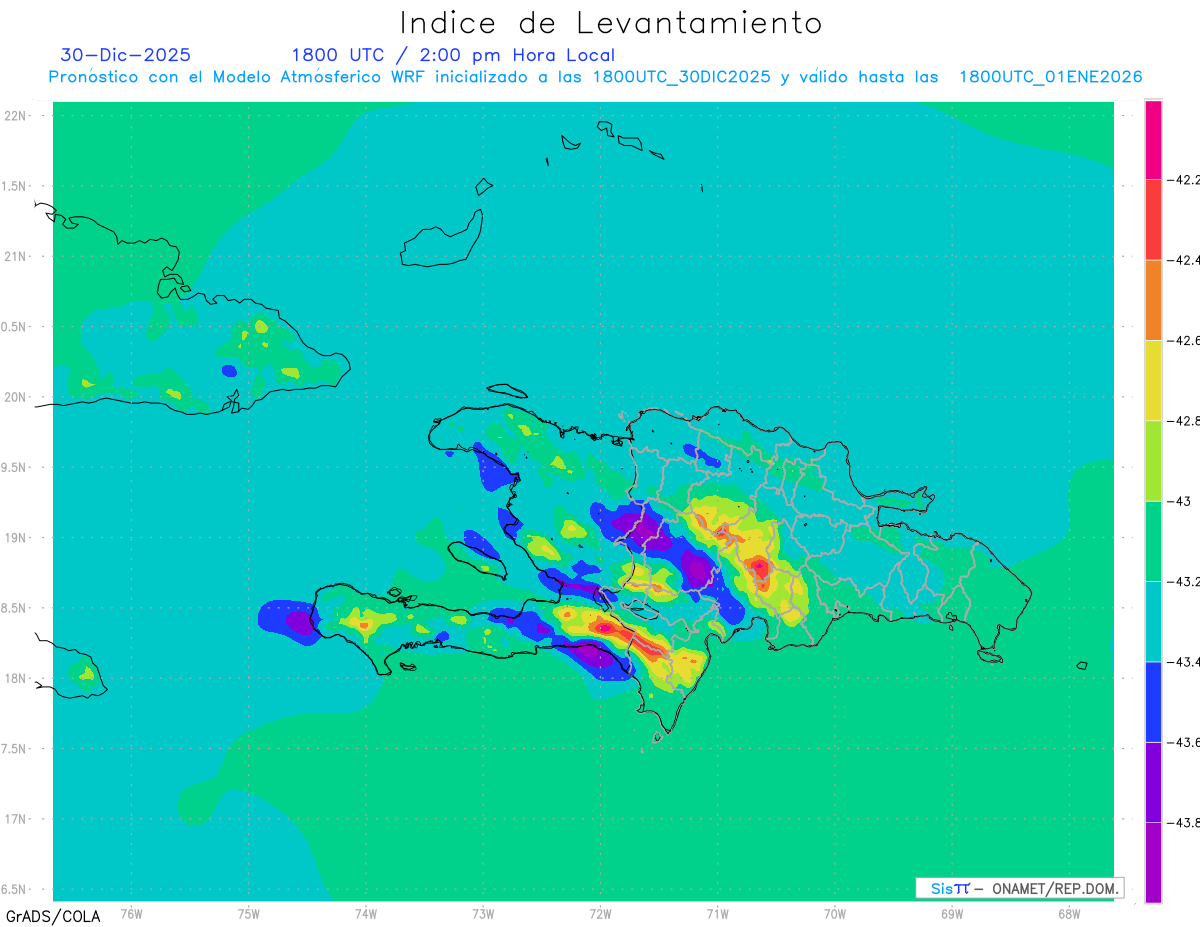The width and height of the screenshot is (1200, 927).
Task: Click the "-43.4" color bar label
Action: click(x=1183, y=662)
